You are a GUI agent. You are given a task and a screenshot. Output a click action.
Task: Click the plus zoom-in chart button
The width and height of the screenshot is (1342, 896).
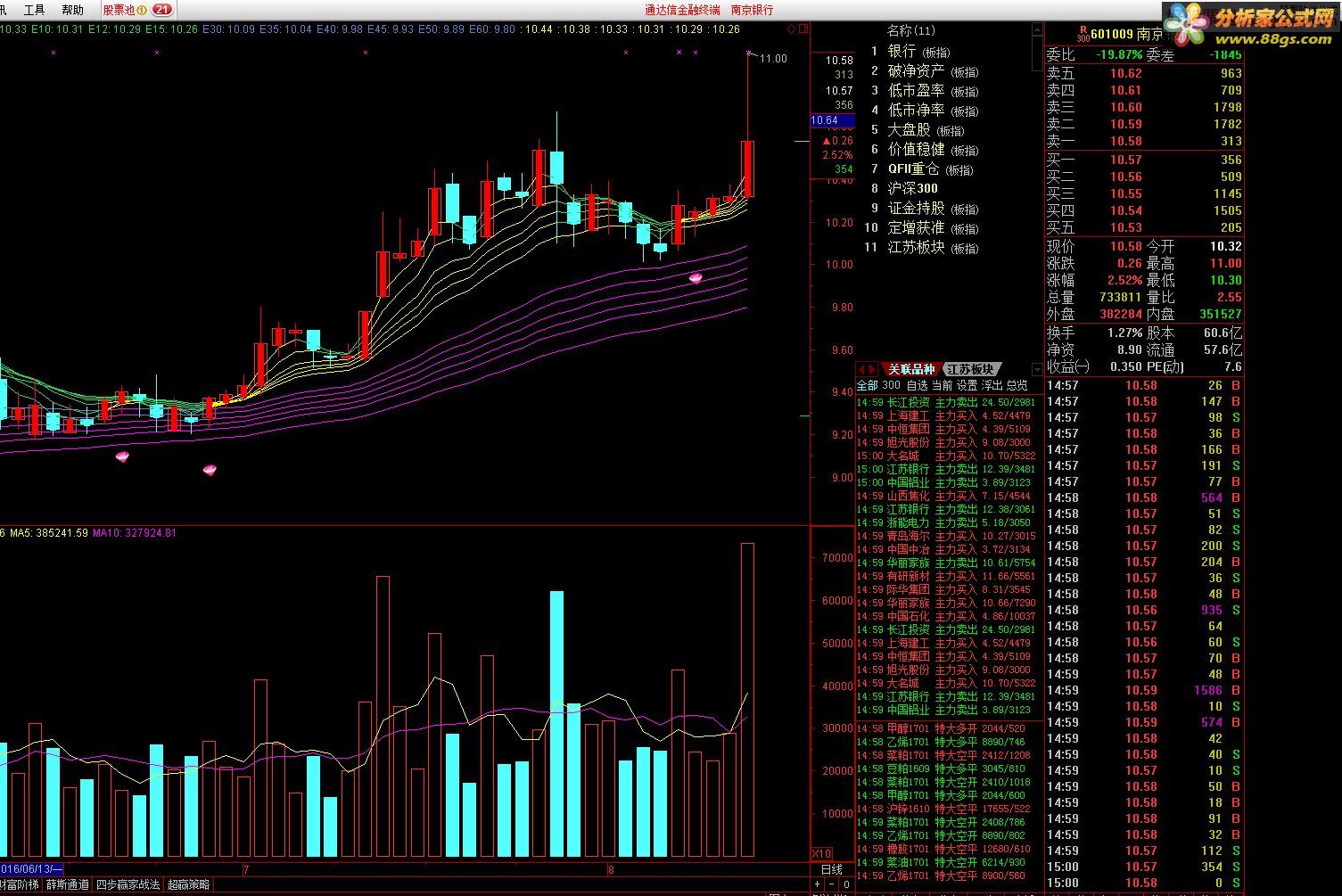pyautogui.click(x=817, y=885)
